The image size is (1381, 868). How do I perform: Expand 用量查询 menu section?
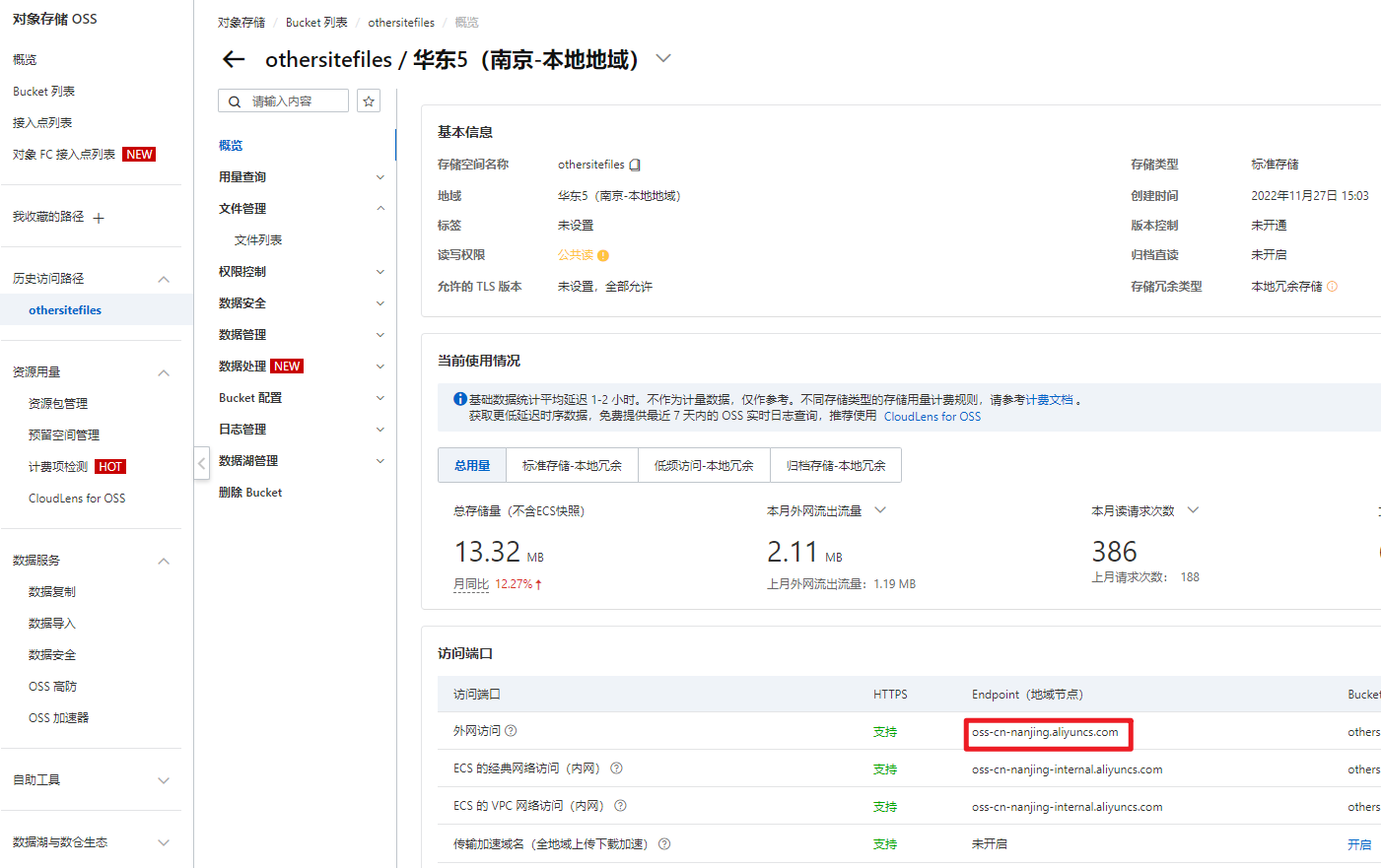tap(380, 177)
